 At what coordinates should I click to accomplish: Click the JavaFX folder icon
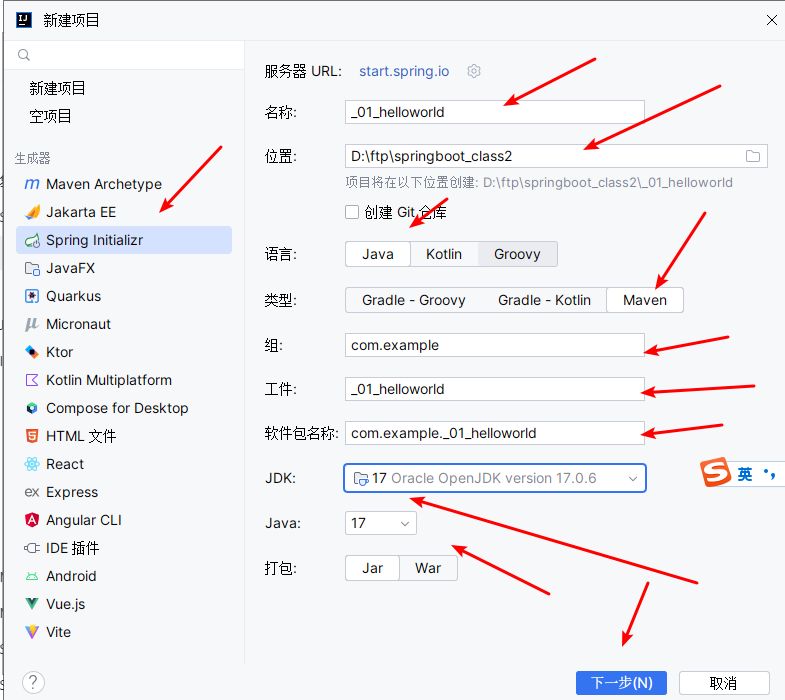point(32,268)
